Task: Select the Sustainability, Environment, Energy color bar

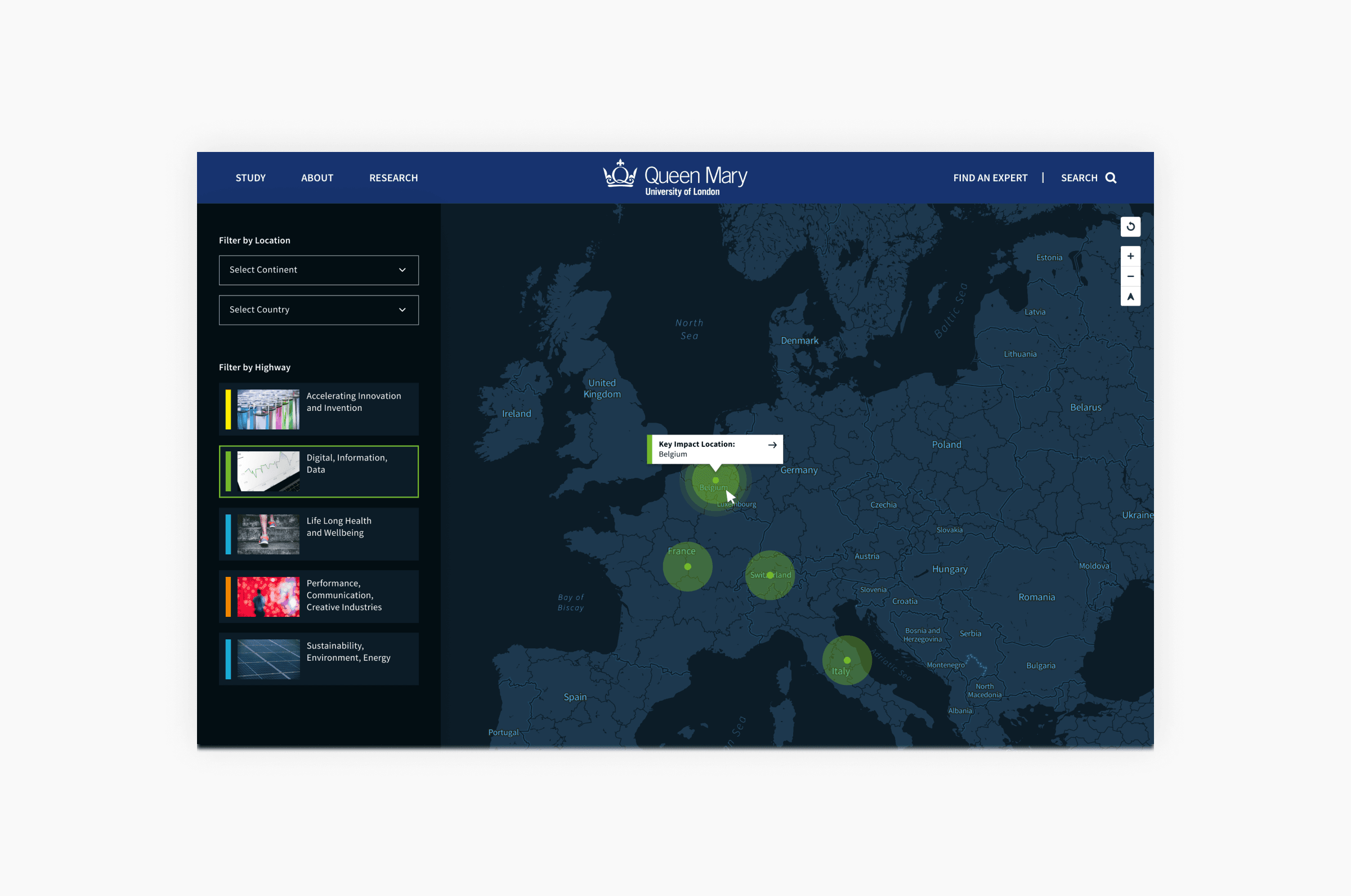Action: tap(229, 658)
